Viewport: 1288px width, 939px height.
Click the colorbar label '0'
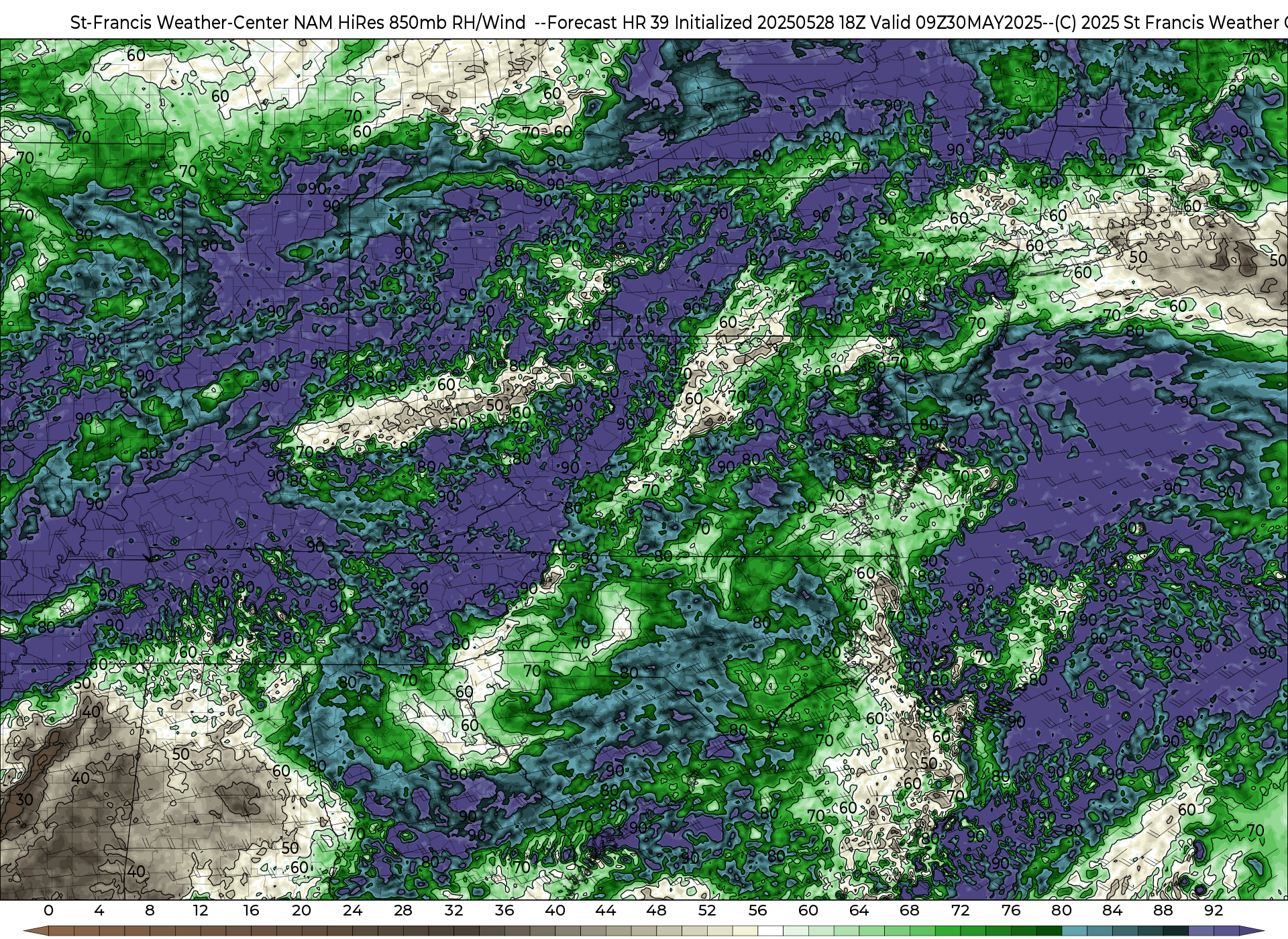(48, 910)
